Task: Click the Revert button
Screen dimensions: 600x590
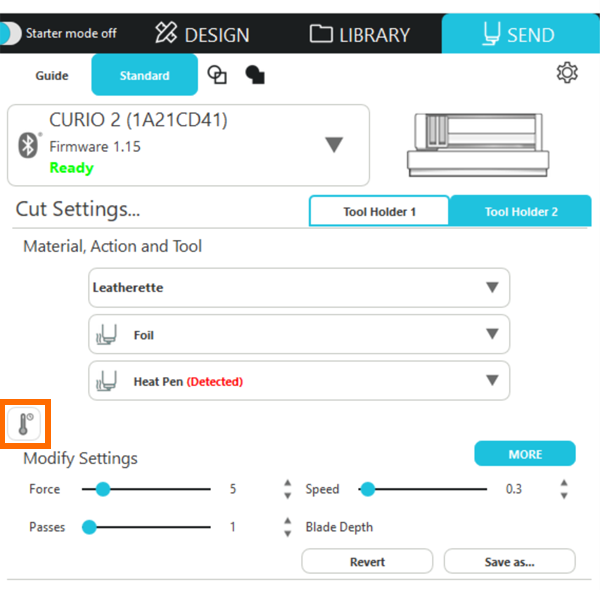Action: (367, 562)
